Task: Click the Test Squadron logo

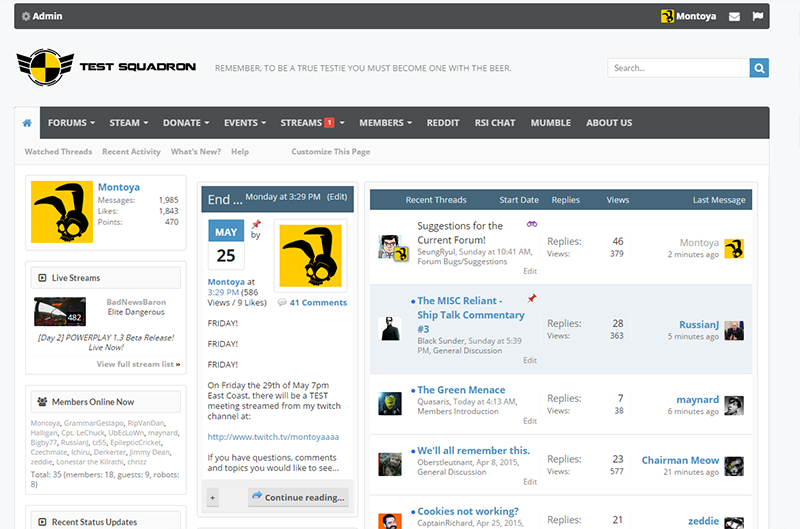Action: 106,67
